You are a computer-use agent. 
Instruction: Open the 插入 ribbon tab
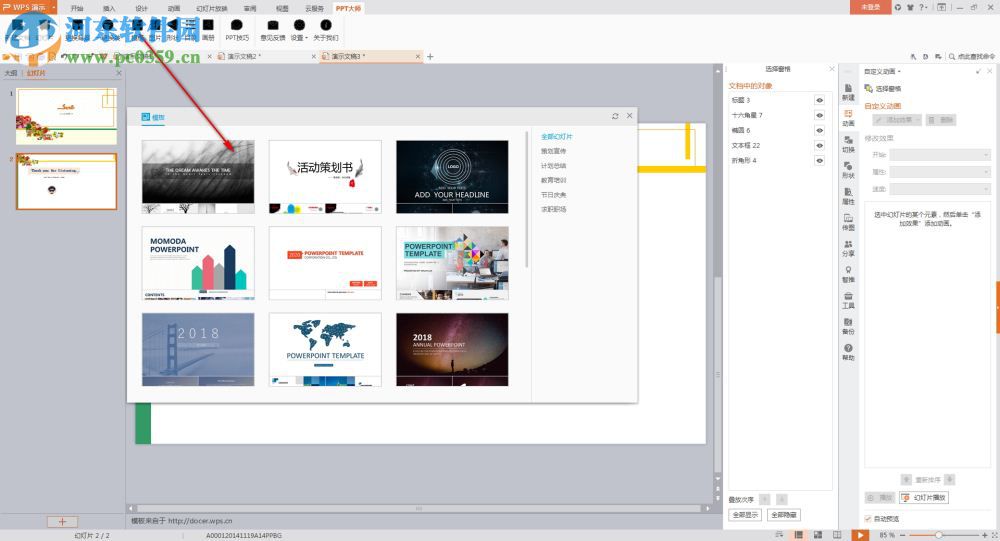click(x=109, y=8)
